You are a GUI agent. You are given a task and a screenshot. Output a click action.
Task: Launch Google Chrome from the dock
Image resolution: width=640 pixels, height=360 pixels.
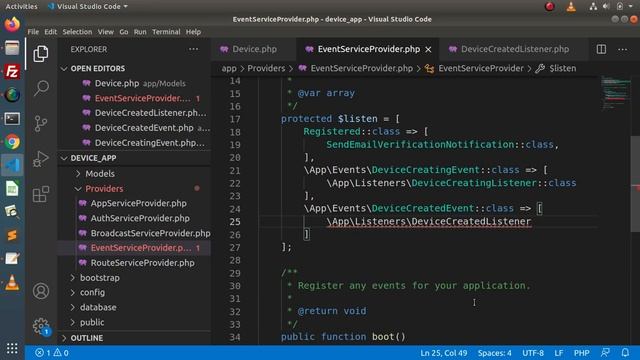[x=12, y=142]
